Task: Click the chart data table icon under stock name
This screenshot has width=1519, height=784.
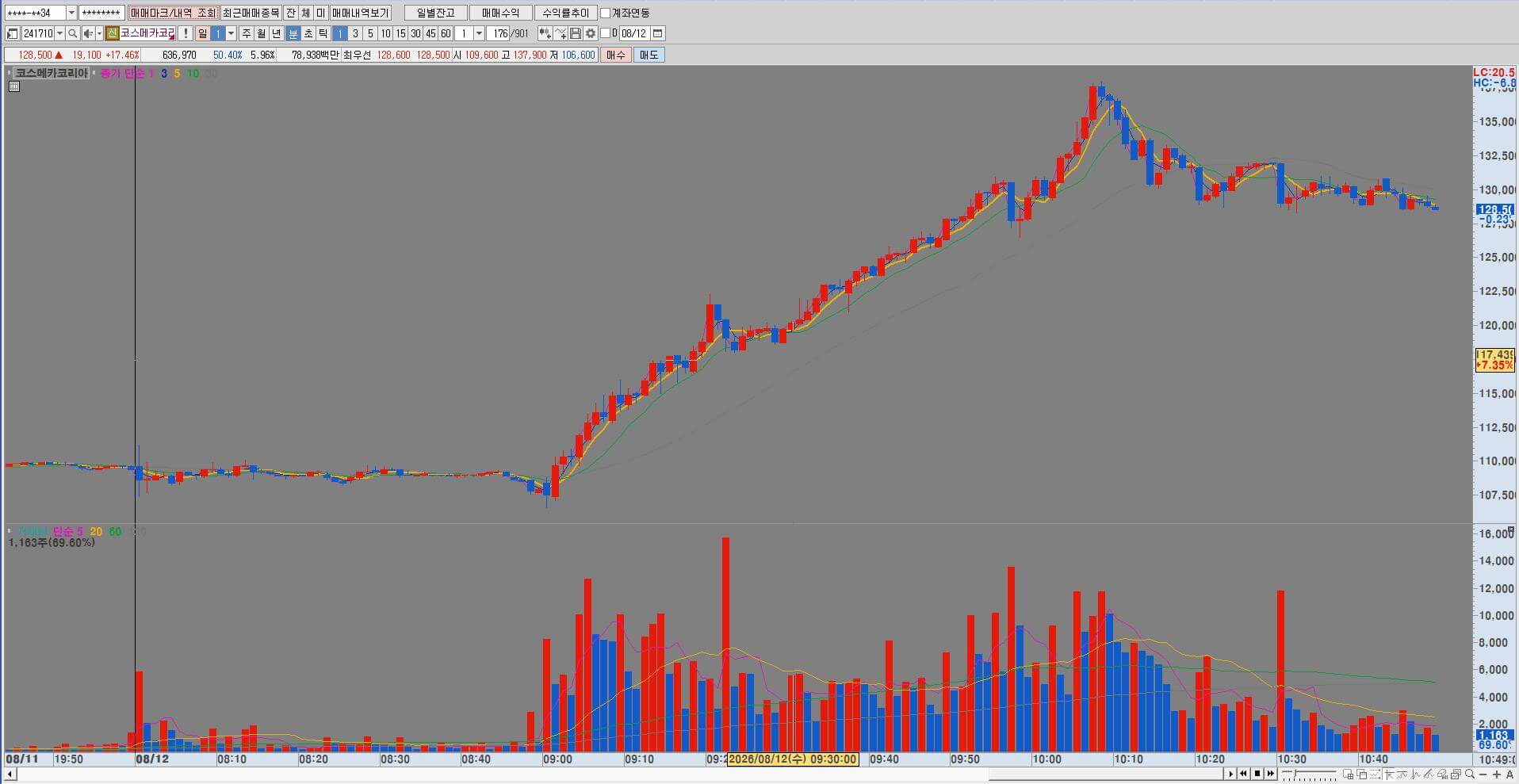Action: pyautogui.click(x=14, y=86)
